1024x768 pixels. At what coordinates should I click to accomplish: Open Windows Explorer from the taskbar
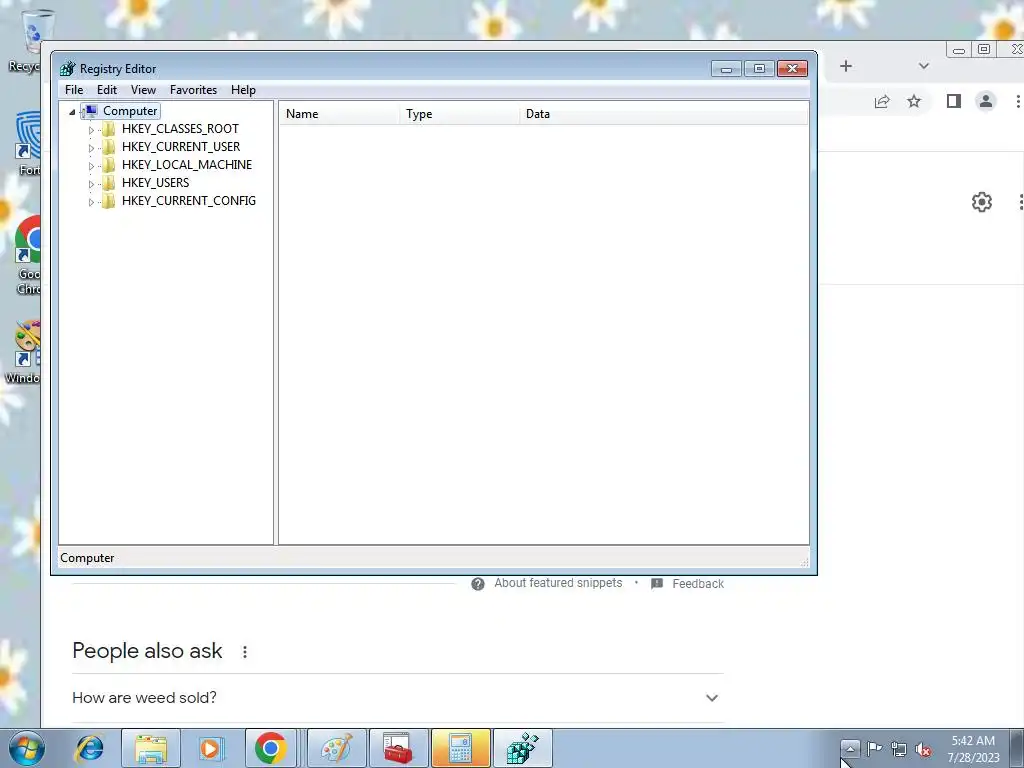coord(151,748)
